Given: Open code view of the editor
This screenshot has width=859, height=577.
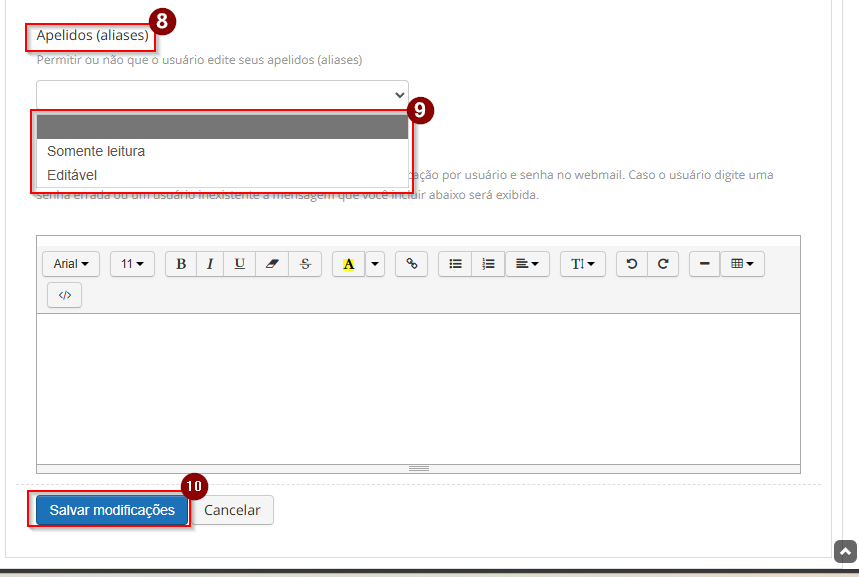Looking at the screenshot, I should click(x=65, y=295).
